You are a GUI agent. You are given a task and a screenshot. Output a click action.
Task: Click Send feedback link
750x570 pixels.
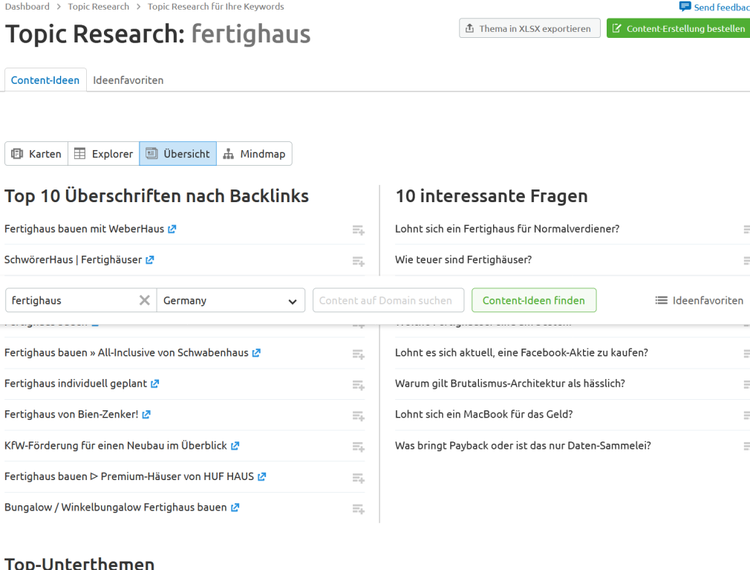[x=722, y=7]
